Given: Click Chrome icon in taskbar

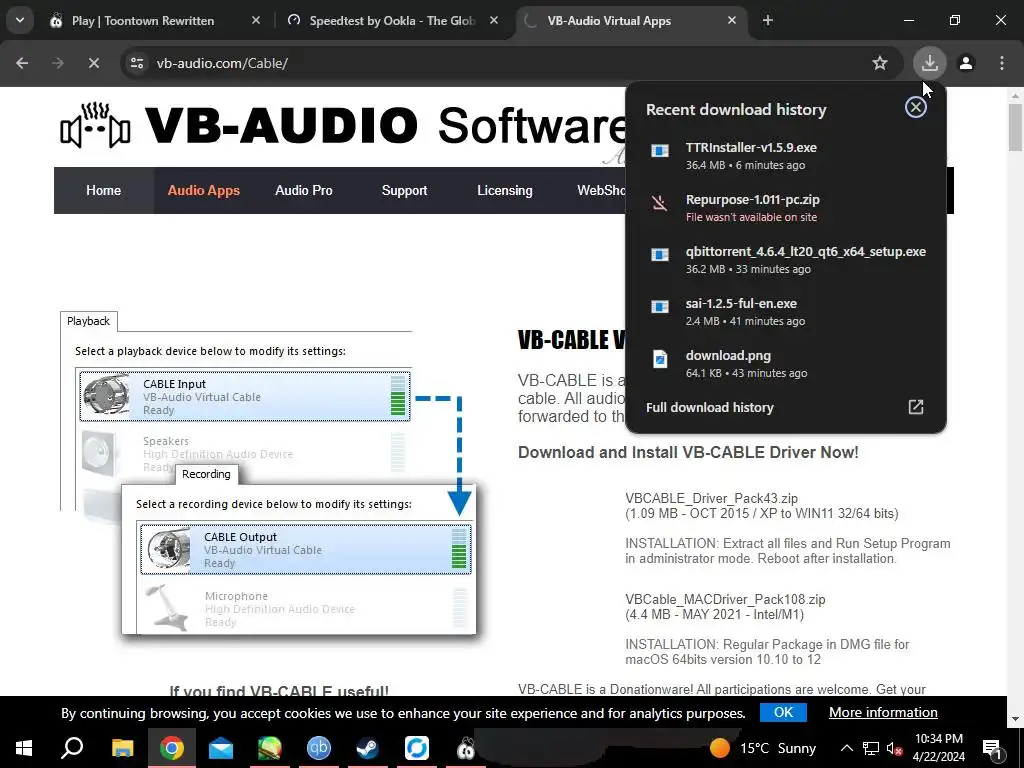Looking at the screenshot, I should coord(172,748).
